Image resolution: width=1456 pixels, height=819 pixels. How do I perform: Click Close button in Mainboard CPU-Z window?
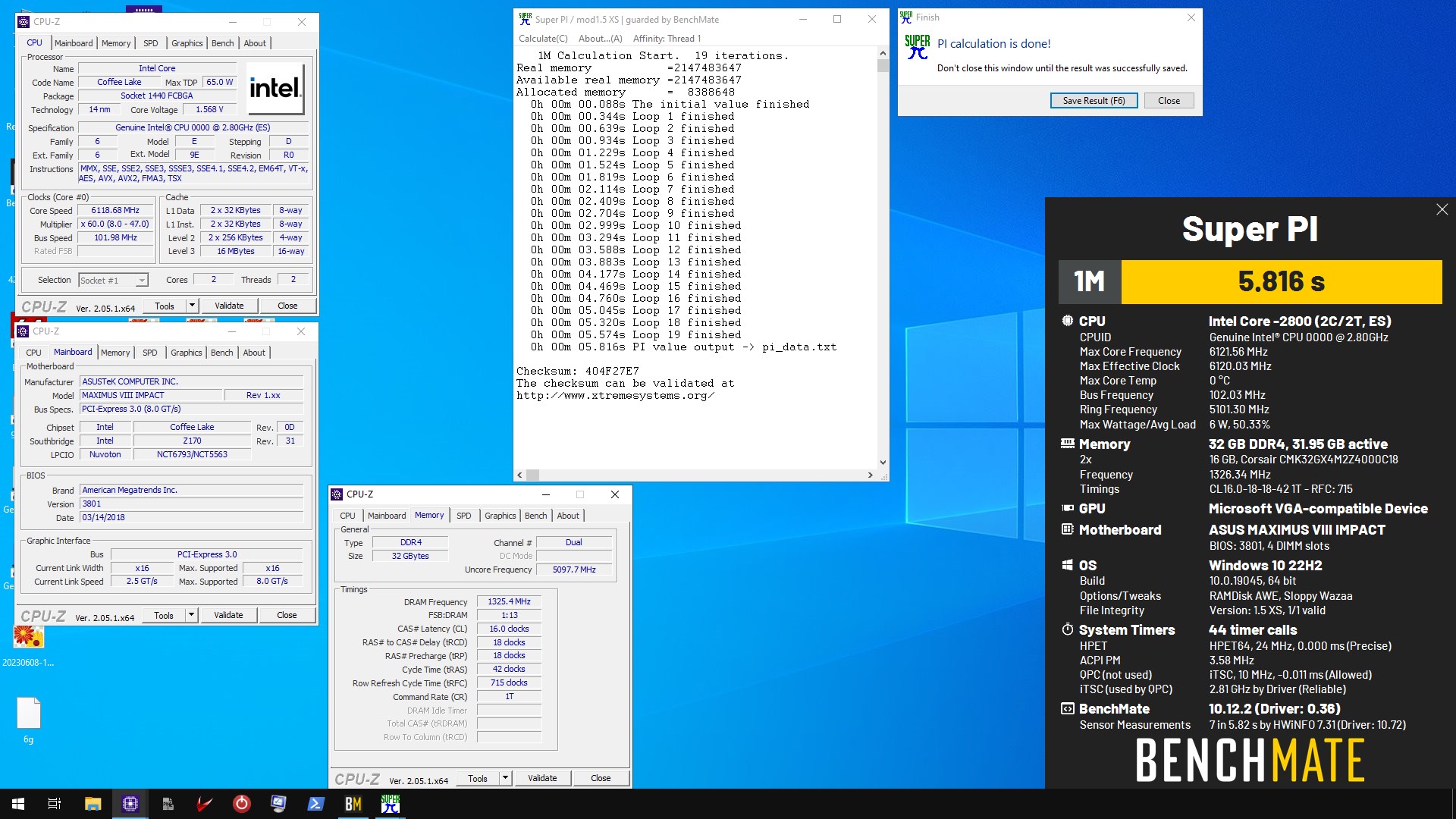pyautogui.click(x=287, y=615)
